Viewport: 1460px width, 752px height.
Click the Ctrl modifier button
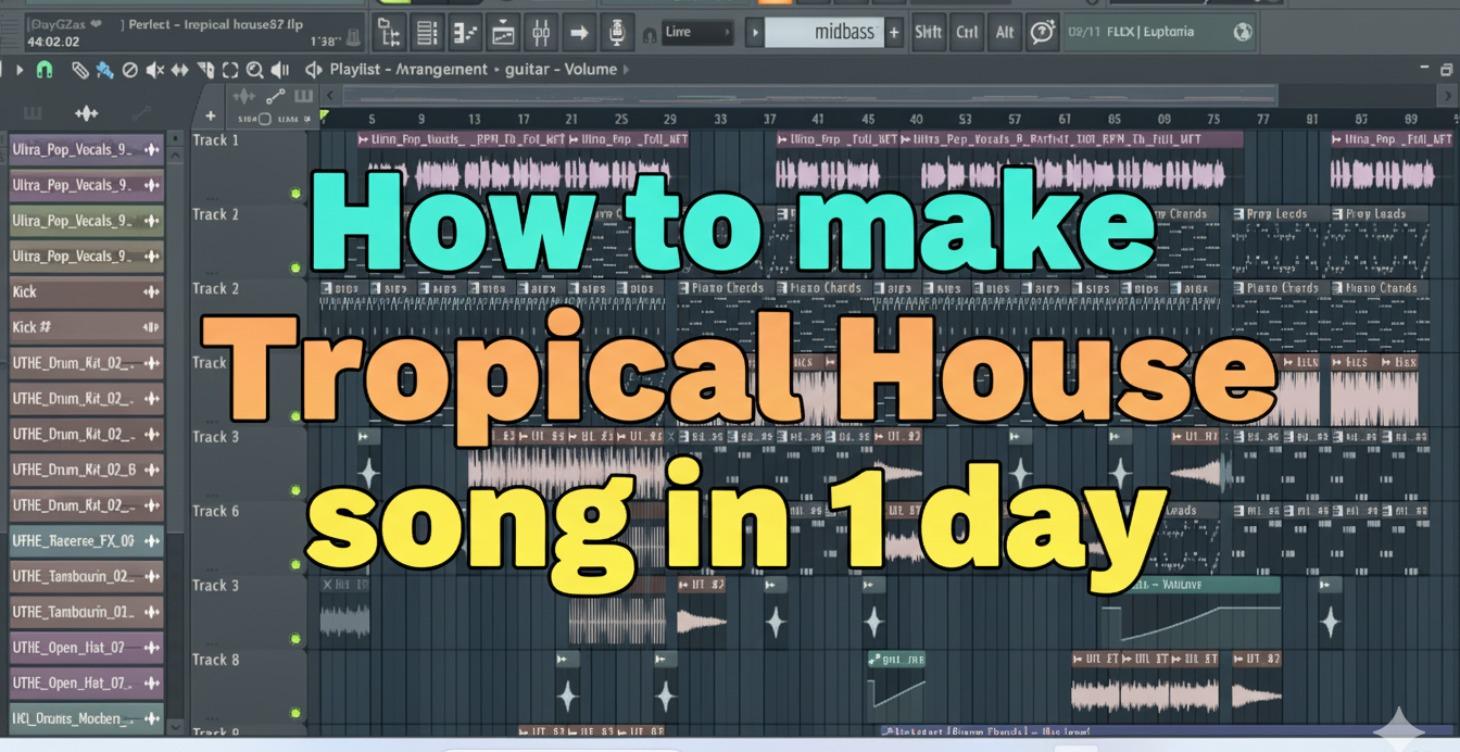coord(967,32)
